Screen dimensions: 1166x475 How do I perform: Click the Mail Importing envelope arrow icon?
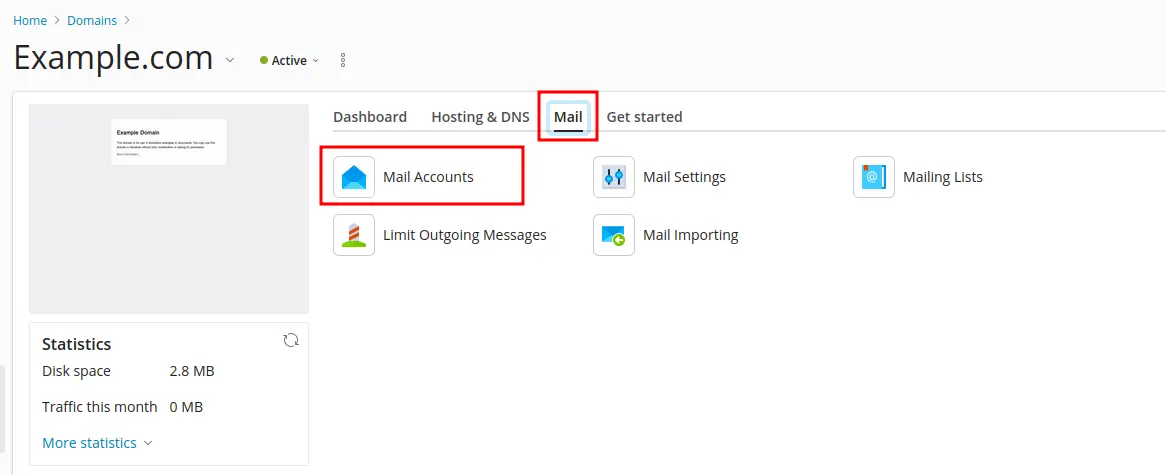614,235
